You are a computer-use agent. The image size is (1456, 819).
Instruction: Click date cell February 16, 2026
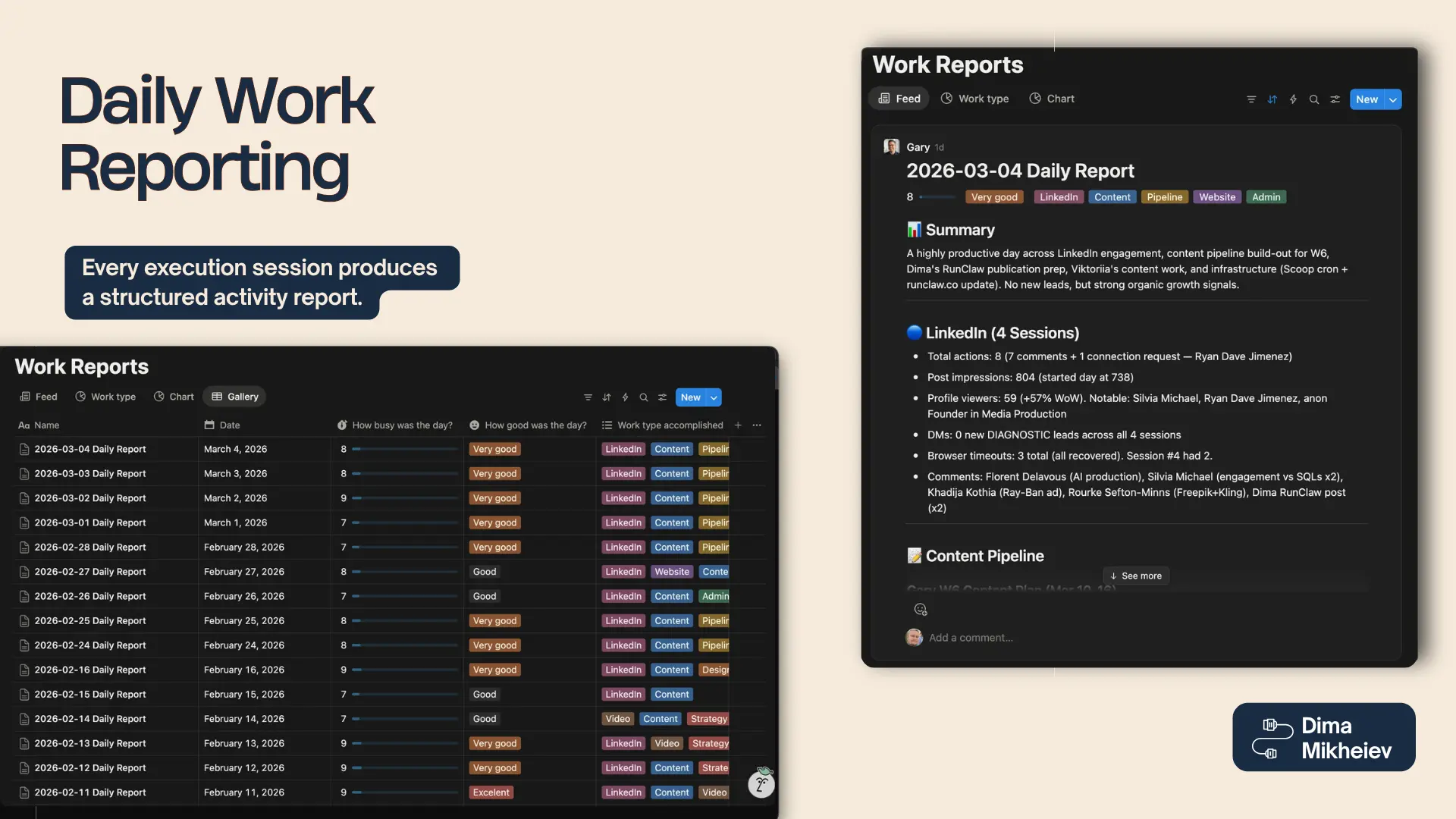pos(244,670)
